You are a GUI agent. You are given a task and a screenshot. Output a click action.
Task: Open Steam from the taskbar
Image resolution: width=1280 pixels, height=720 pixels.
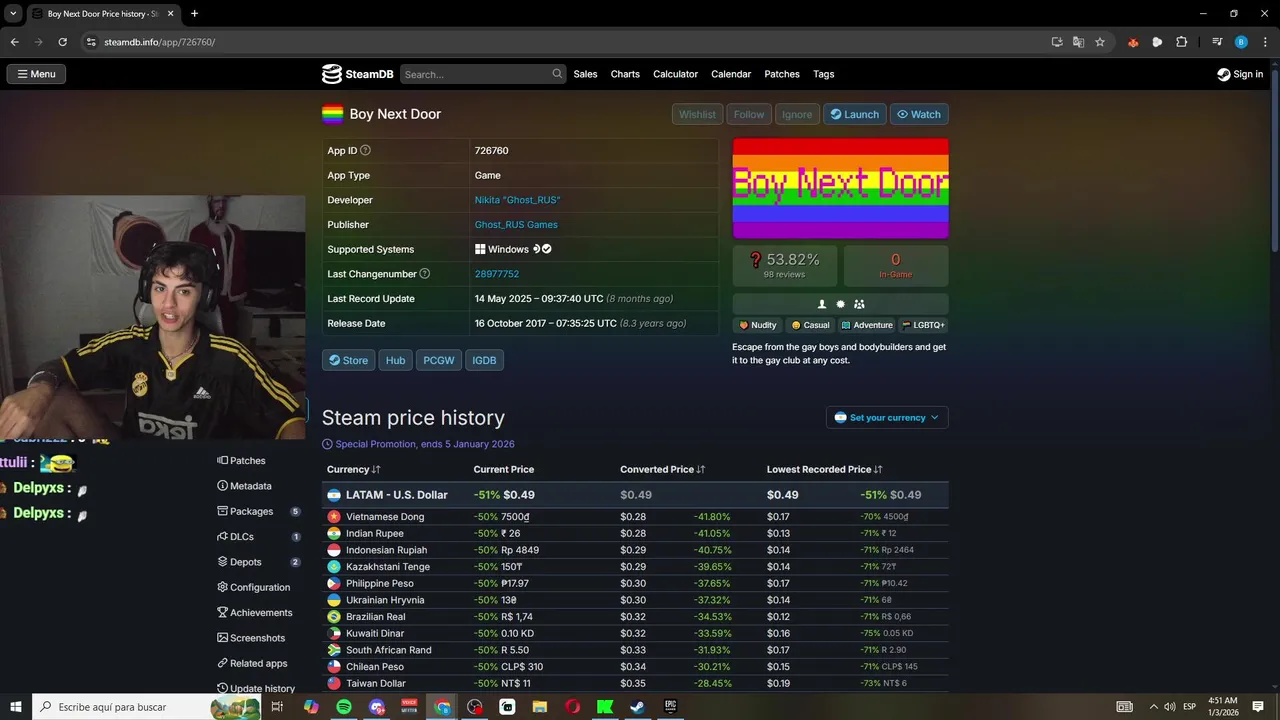point(637,707)
